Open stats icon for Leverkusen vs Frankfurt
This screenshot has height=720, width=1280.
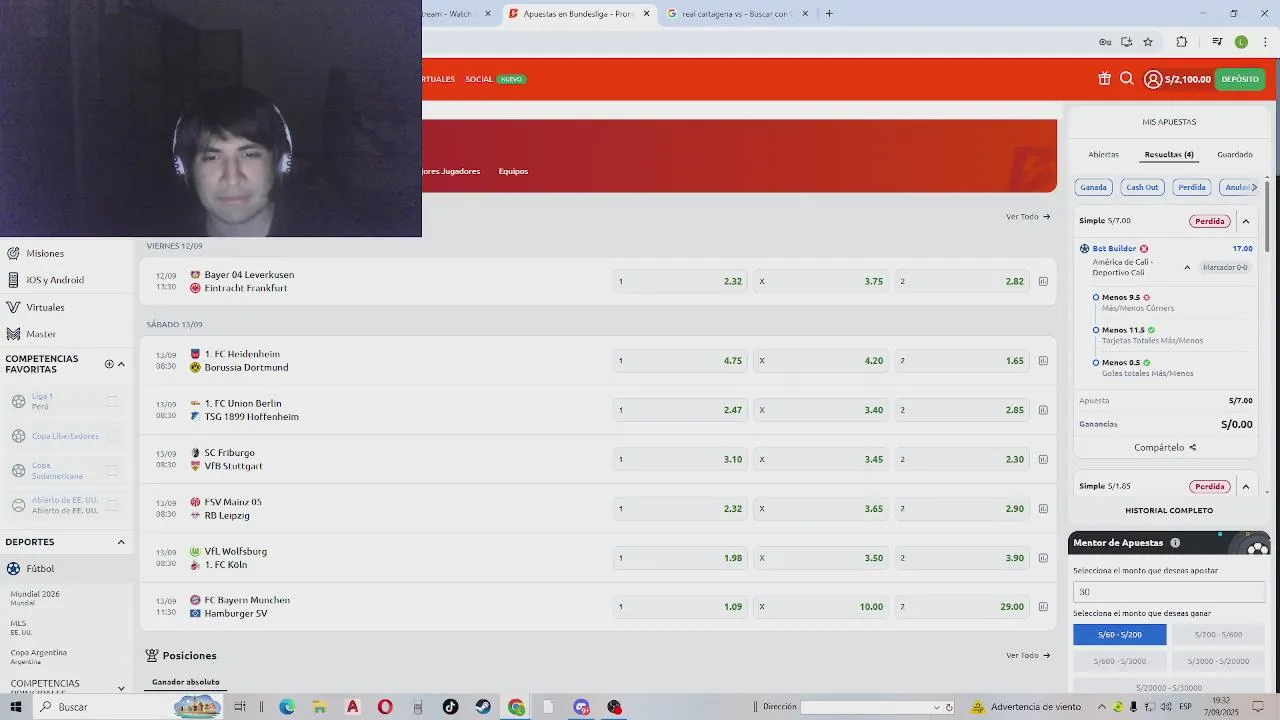click(x=1043, y=282)
